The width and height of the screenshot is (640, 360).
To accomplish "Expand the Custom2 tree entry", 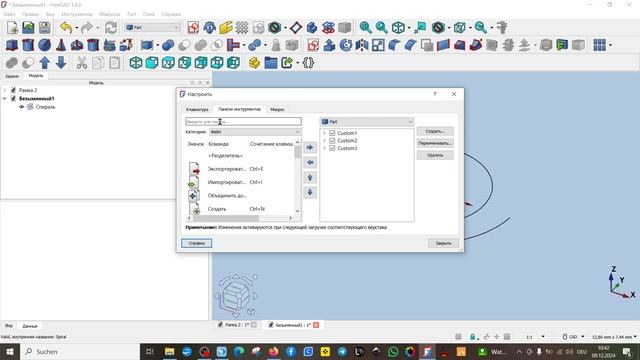I will click(324, 140).
